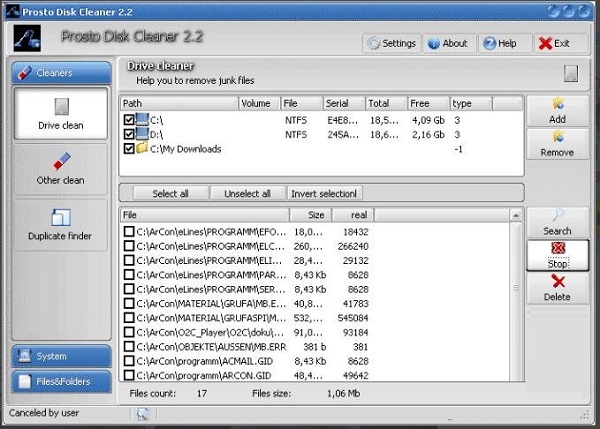Check the file ending in ELI... checkbox

(129, 260)
